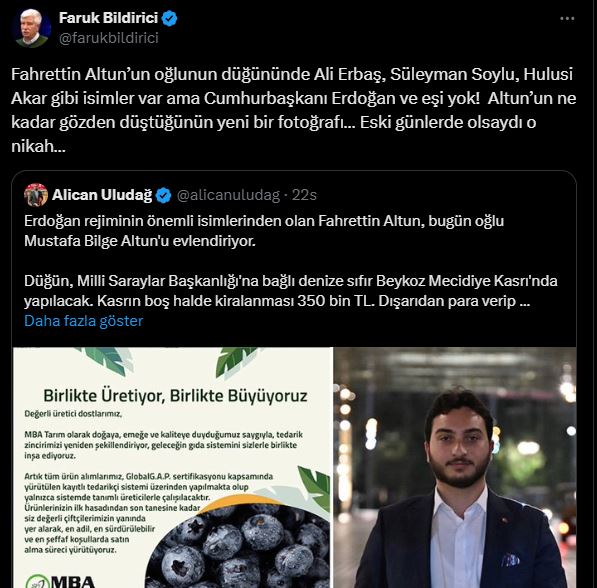The width and height of the screenshot is (597, 588).
Task: Click Faruk Bildirici's profile avatar
Action: (31, 28)
